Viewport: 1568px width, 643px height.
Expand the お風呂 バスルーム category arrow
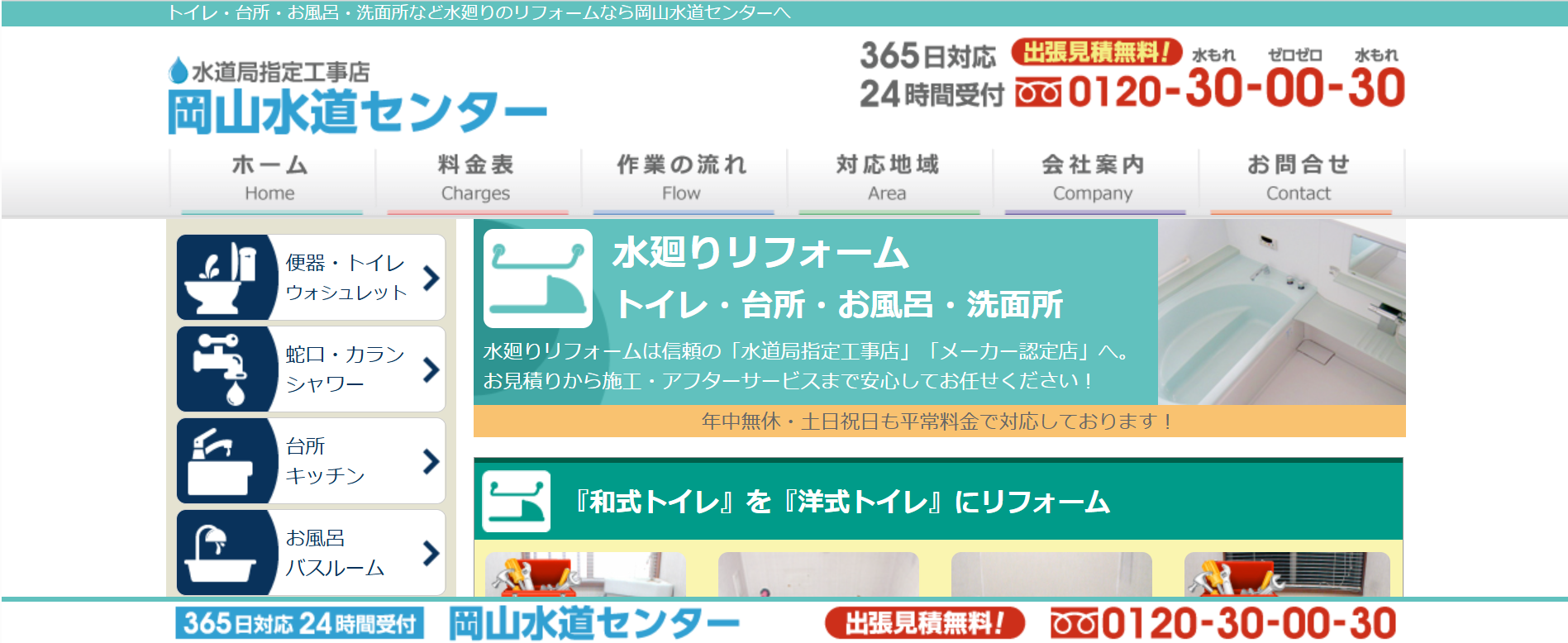pos(431,552)
